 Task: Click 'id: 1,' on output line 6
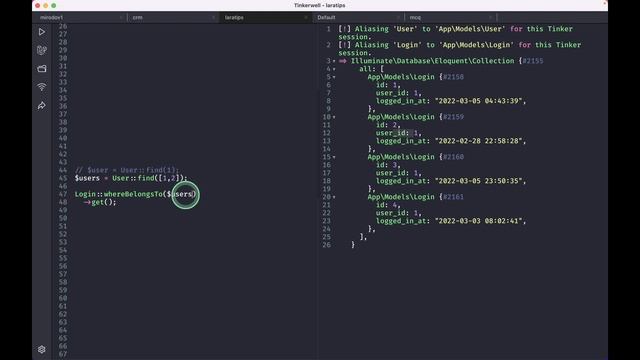click(388, 85)
